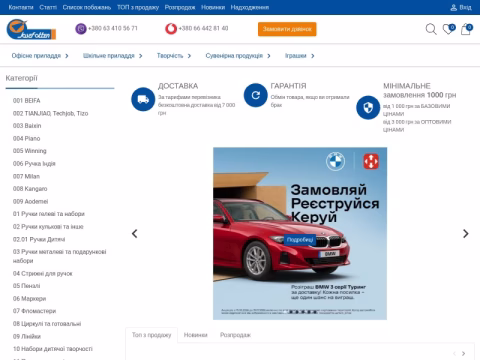Open category 06 Маркери
The height and width of the screenshot is (360, 480).
[29, 298]
